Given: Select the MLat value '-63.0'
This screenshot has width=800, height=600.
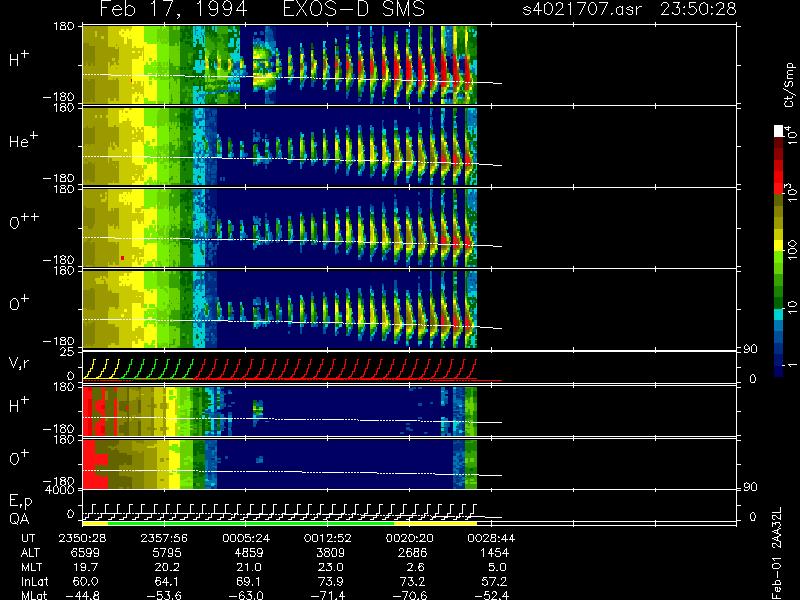Looking at the screenshot, I should (246, 595).
